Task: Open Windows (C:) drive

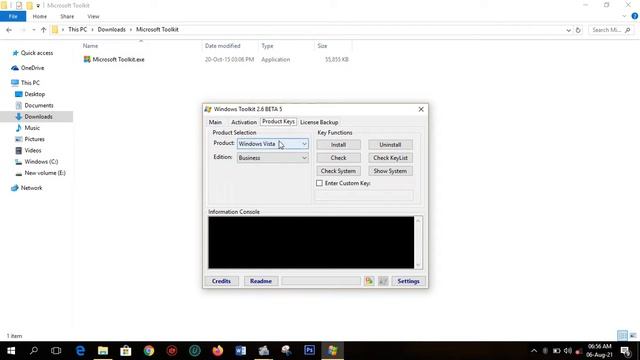Action: point(41,162)
